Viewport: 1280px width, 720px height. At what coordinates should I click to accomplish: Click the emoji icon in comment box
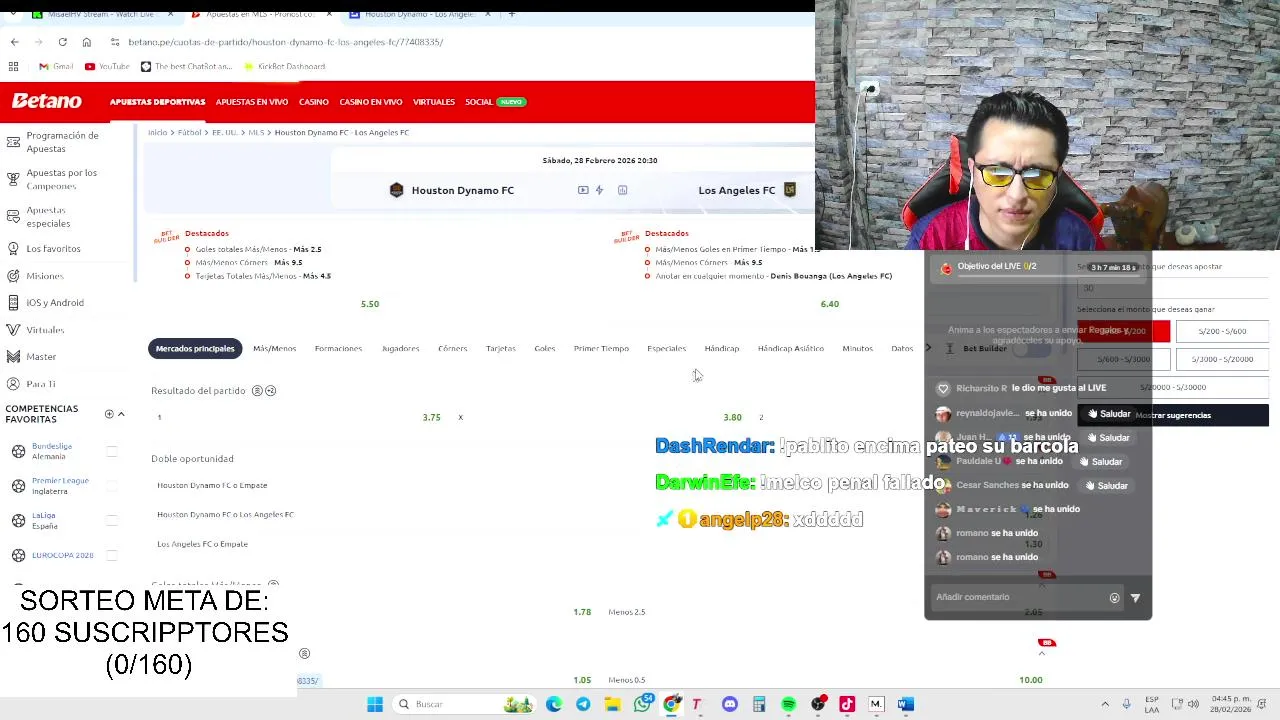(x=1114, y=598)
